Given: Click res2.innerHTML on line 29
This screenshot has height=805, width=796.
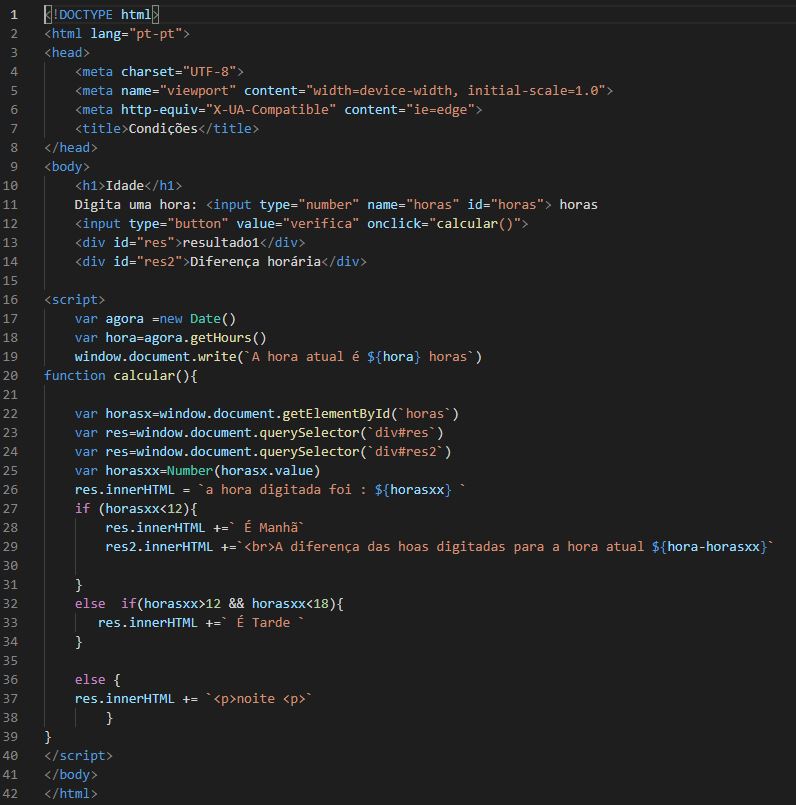Looking at the screenshot, I should click(x=159, y=547).
